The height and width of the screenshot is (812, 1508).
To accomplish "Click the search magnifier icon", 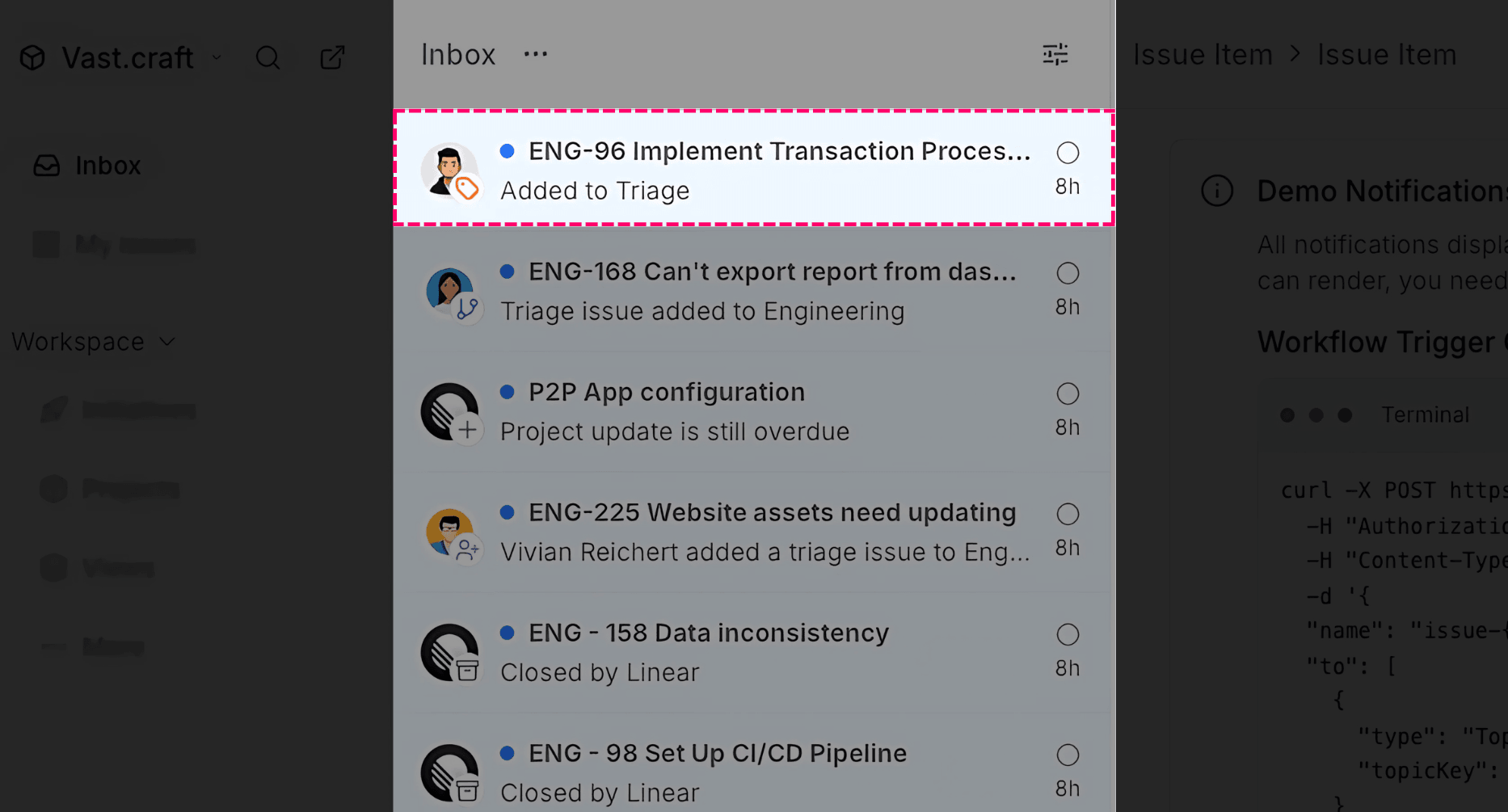I will [x=267, y=57].
